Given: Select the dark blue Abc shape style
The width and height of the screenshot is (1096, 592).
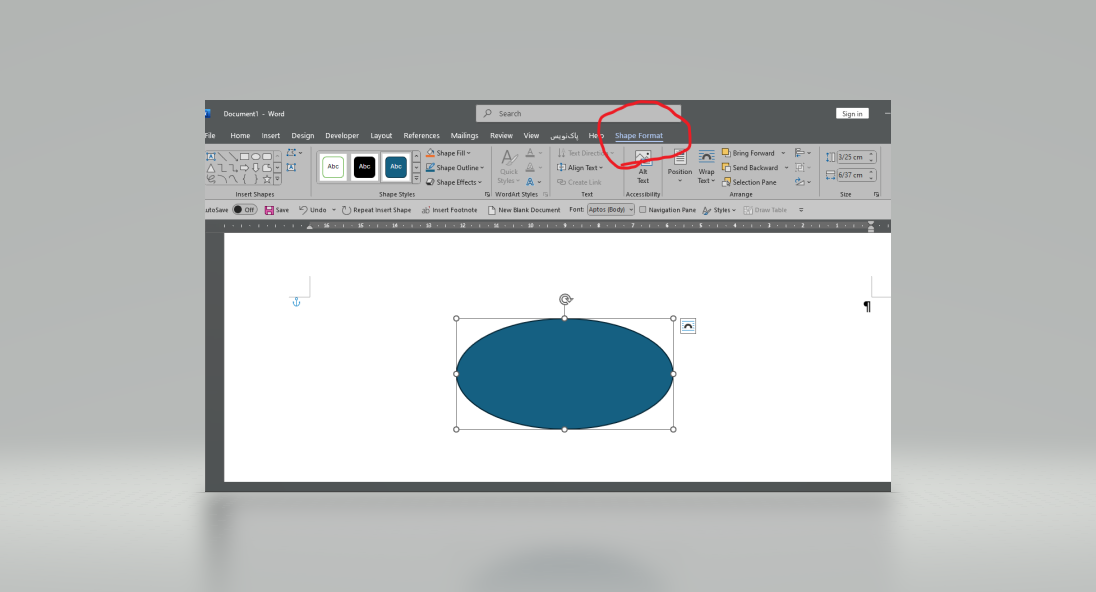Looking at the screenshot, I should [395, 166].
